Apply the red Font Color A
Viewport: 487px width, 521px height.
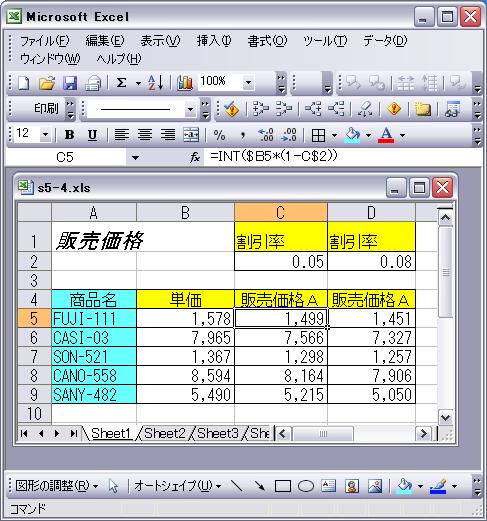386,135
